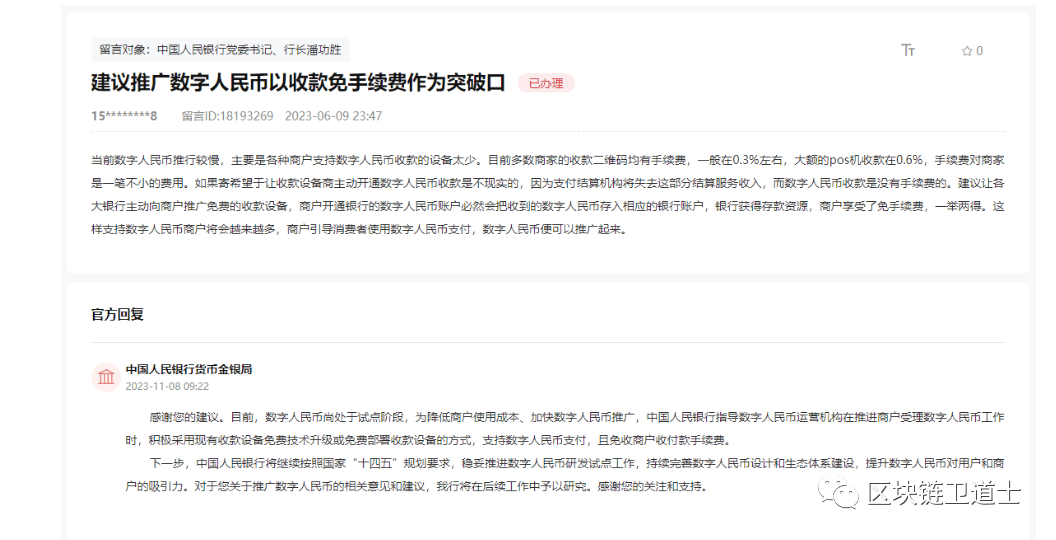Click the reply date 2023-11-08 09:22
The width and height of the screenshot is (1056, 540).
click(x=167, y=386)
